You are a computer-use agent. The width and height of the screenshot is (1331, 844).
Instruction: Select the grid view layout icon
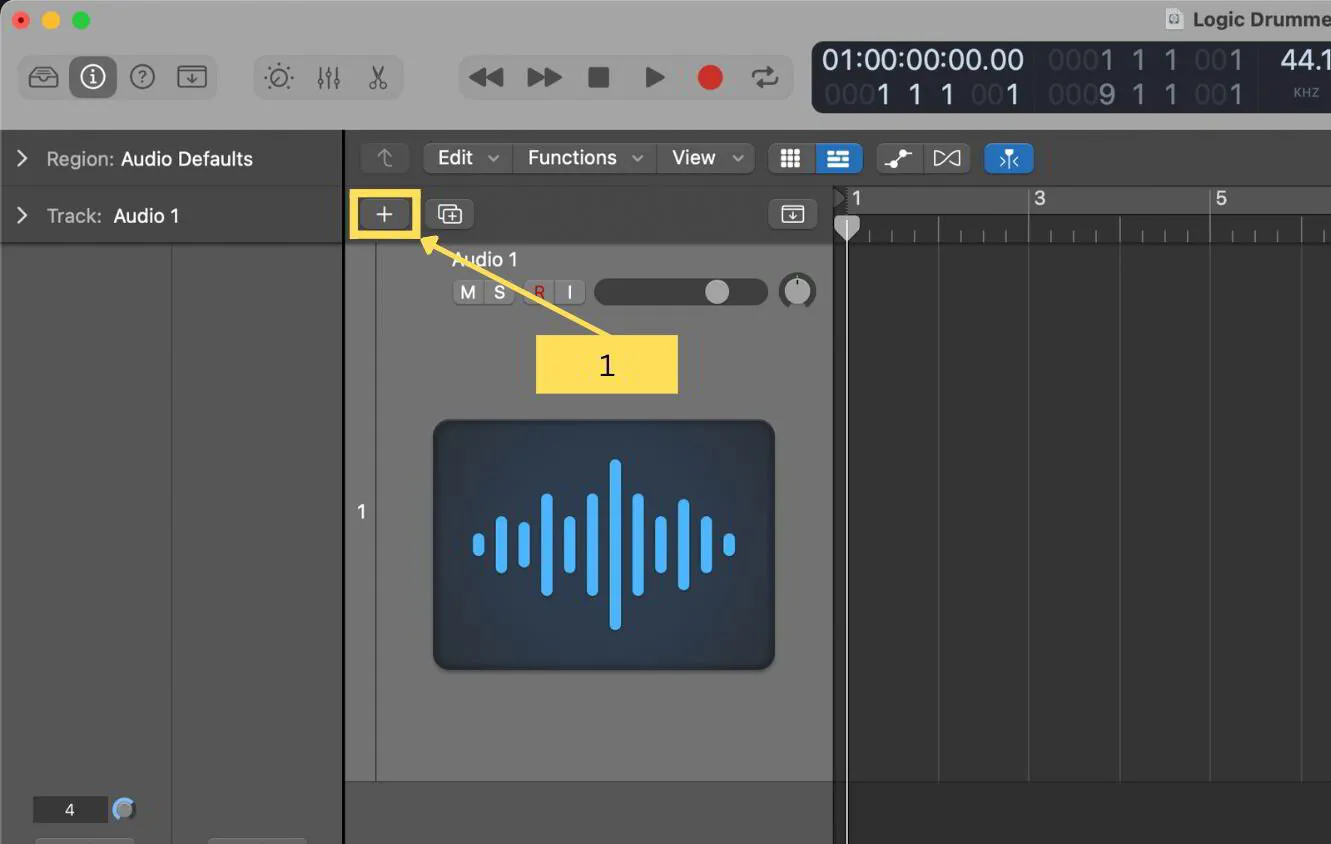click(790, 158)
